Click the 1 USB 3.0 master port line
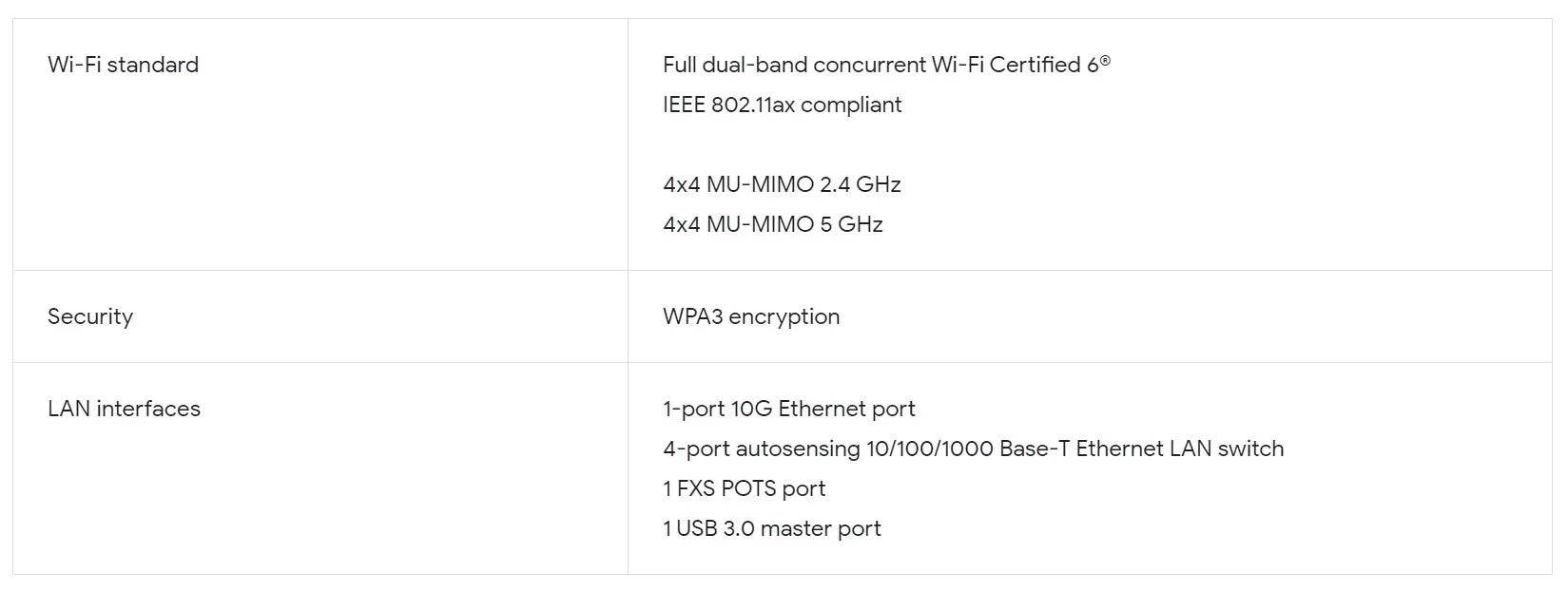Viewport: 1568px width, 592px height. coord(771,528)
